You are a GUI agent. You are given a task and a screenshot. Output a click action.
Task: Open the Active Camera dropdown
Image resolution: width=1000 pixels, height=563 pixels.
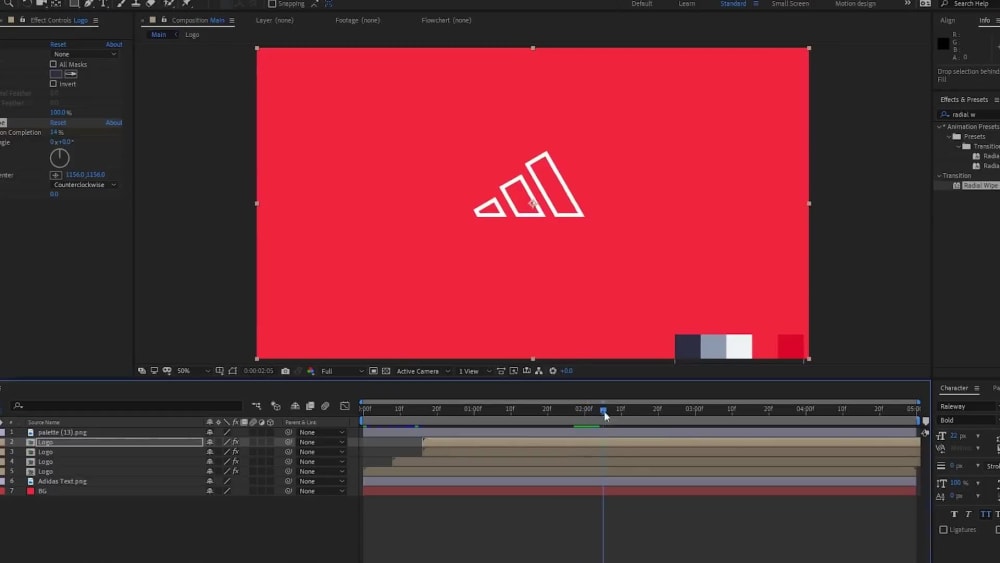pyautogui.click(x=423, y=371)
